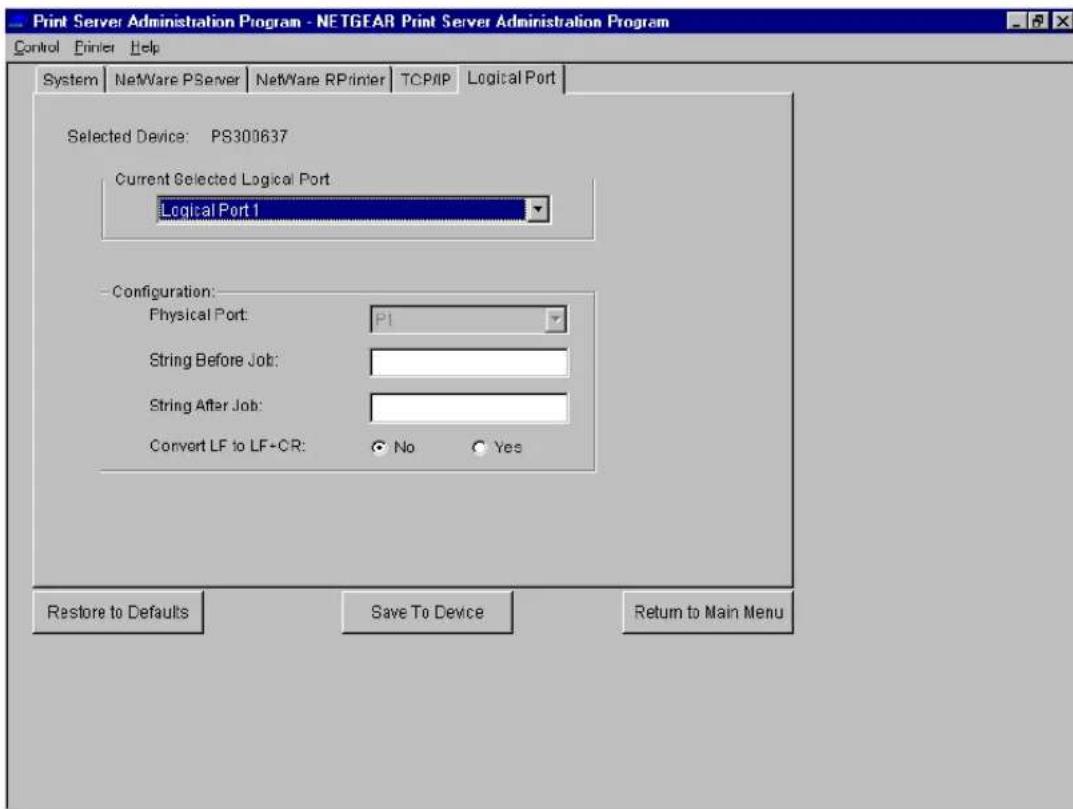1073x809 pixels.
Task: Switch to the NetWare PServer tab
Action: [x=177, y=79]
